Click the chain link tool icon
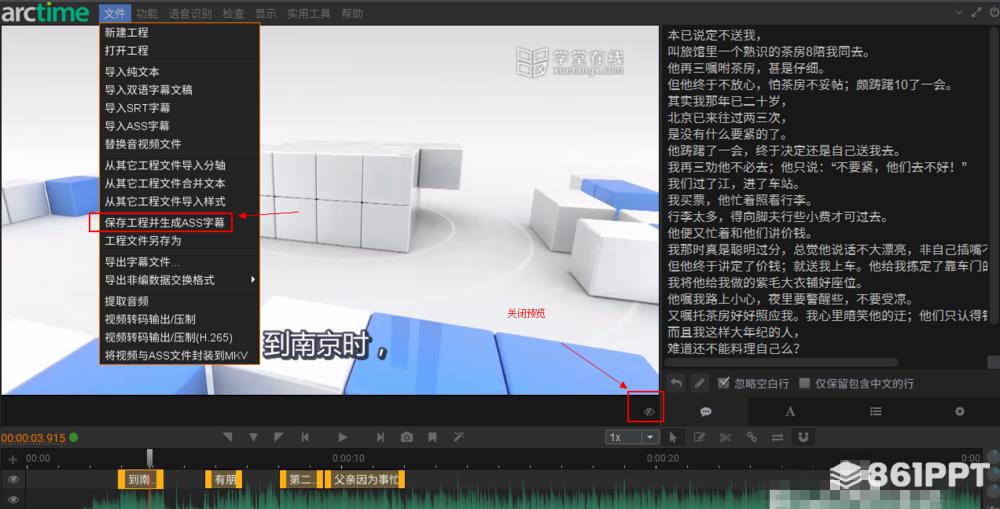1000x509 pixels. tap(751, 437)
